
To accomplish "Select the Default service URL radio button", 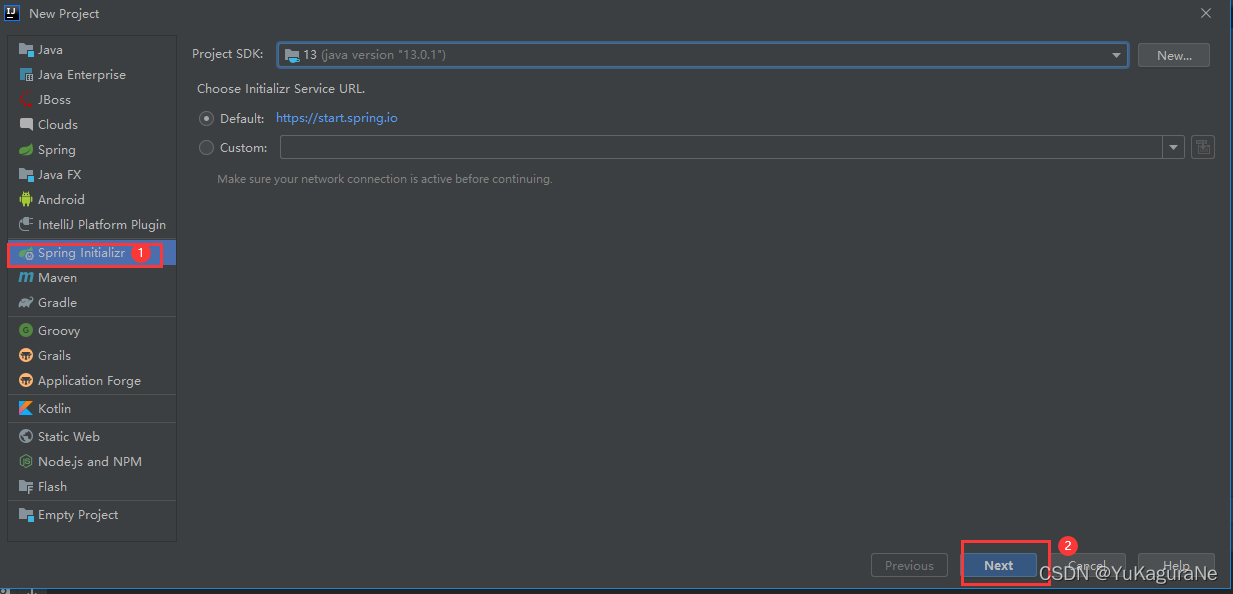I will (x=207, y=118).
